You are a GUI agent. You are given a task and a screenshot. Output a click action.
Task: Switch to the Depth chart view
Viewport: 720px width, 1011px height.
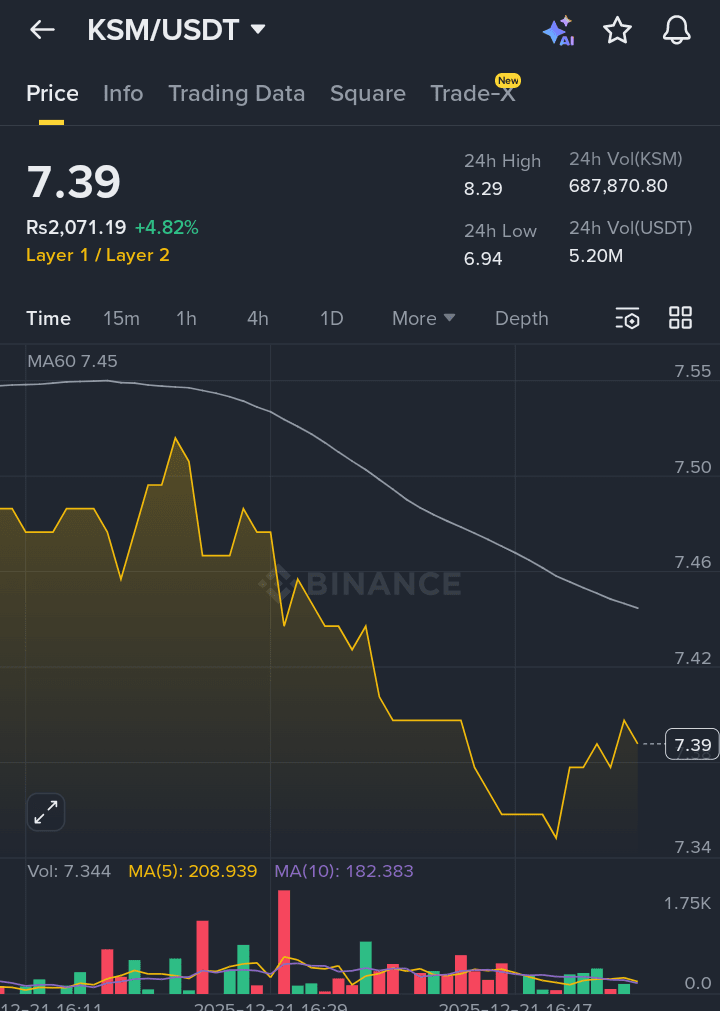521,319
